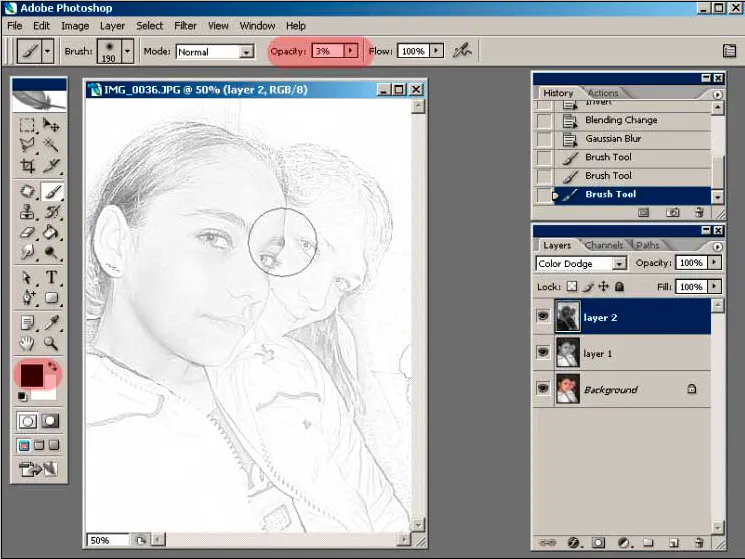Open the History panel flyout menu
This screenshot has height=559, width=745.
pos(717,95)
